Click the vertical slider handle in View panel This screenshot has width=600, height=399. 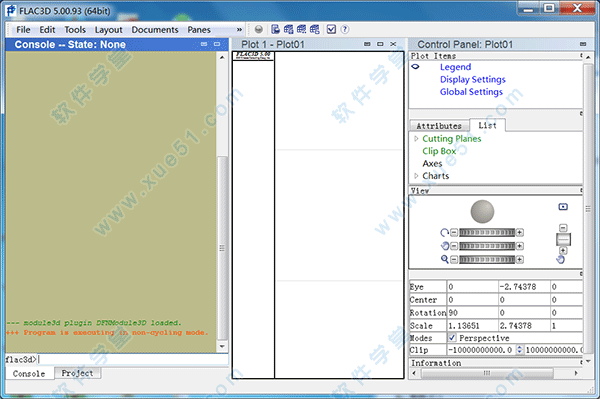(563, 239)
